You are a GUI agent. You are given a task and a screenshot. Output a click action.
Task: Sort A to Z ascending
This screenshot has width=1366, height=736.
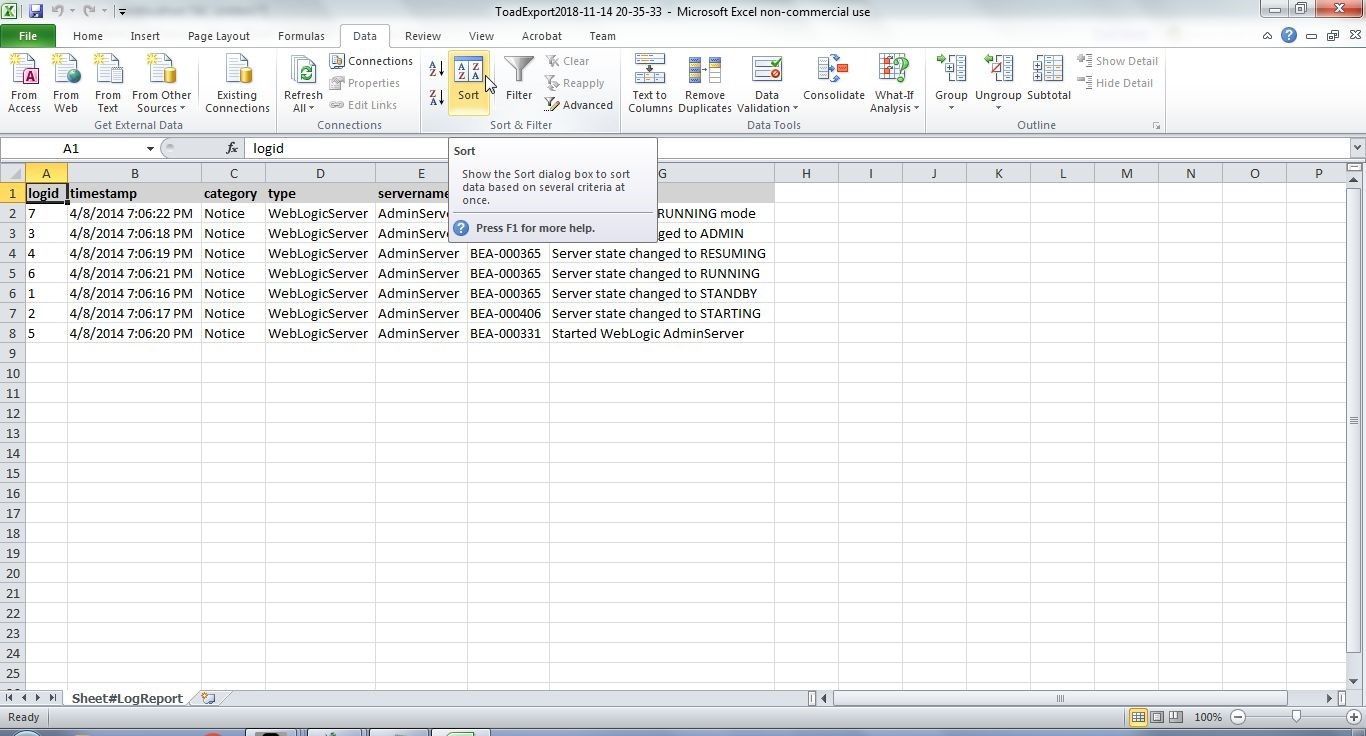(x=437, y=69)
